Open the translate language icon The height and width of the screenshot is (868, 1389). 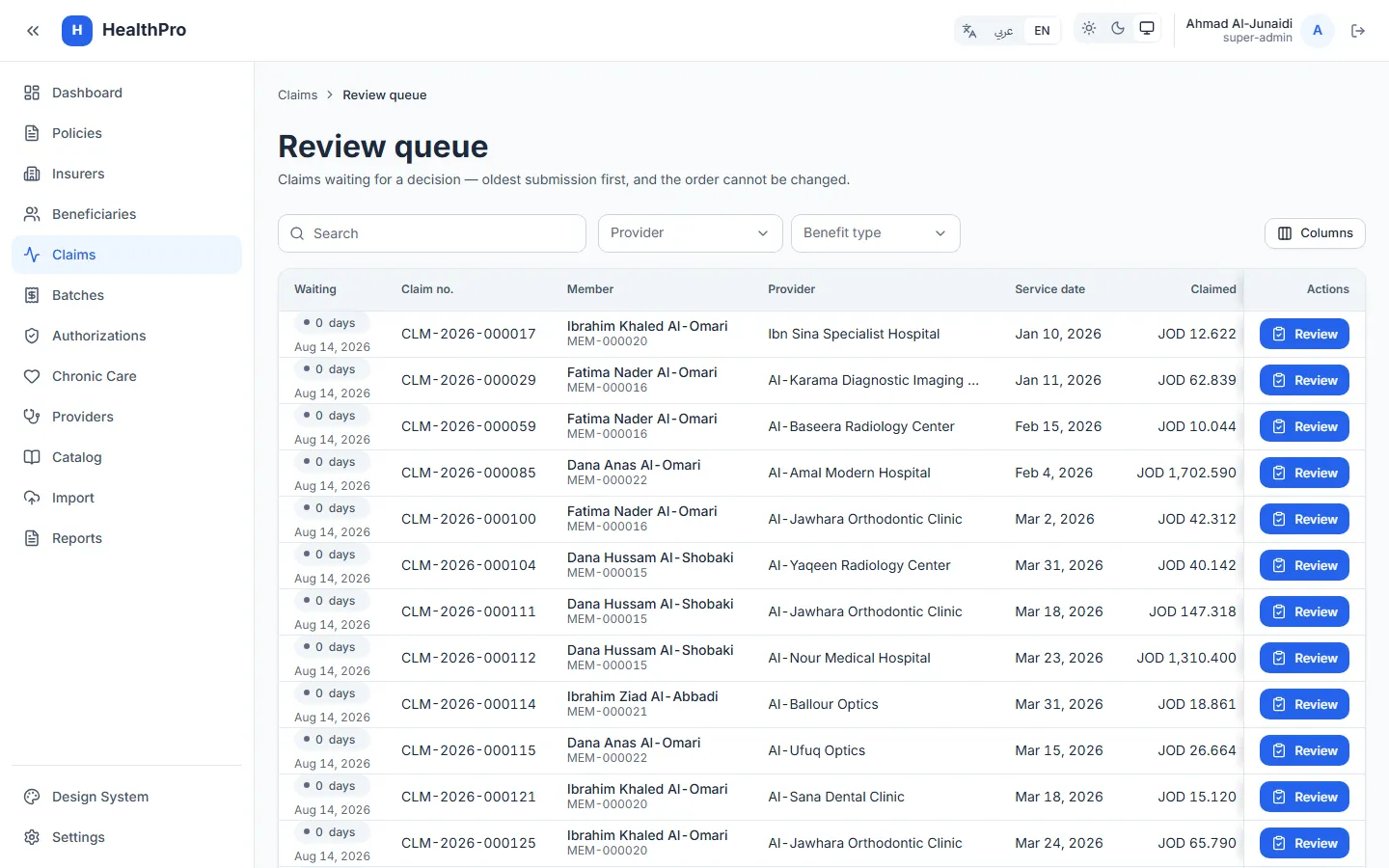tap(969, 31)
